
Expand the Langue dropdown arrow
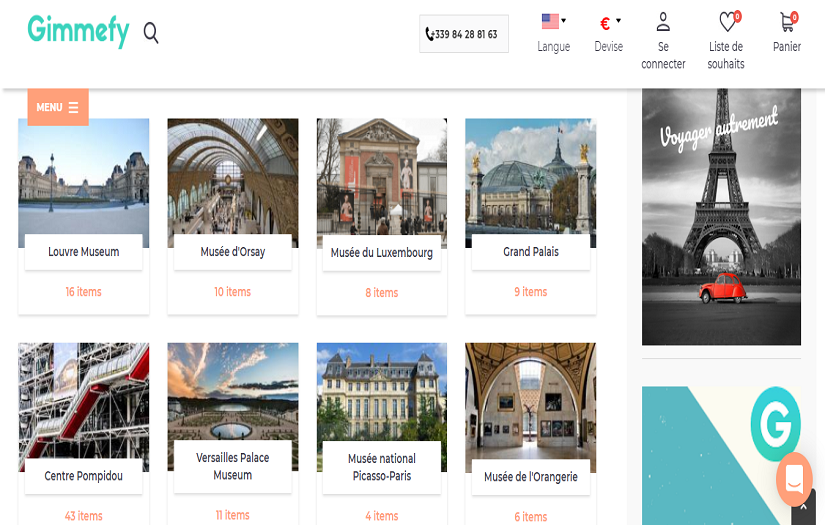pos(564,21)
